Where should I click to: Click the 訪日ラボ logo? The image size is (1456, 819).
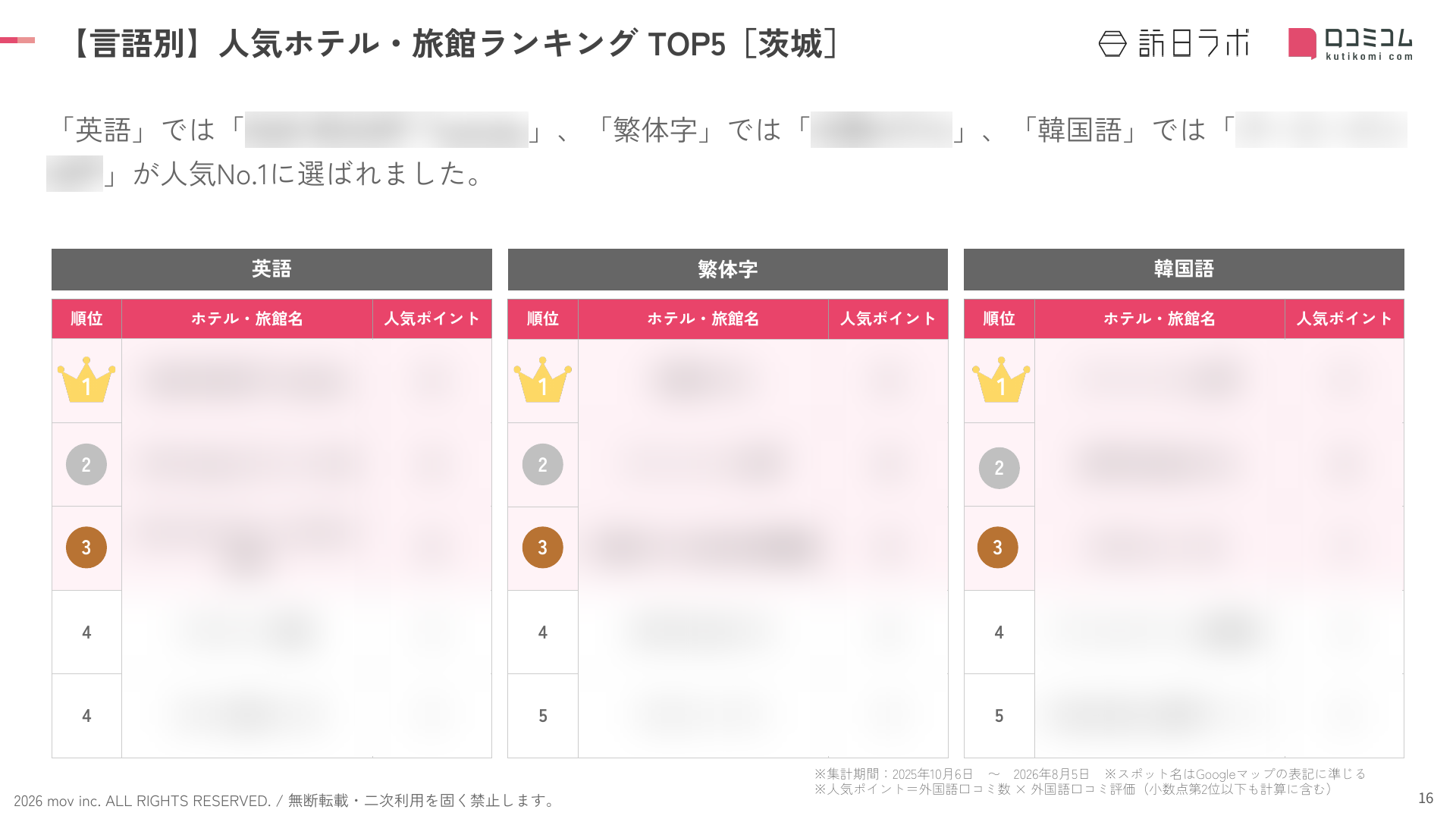(x=1173, y=43)
